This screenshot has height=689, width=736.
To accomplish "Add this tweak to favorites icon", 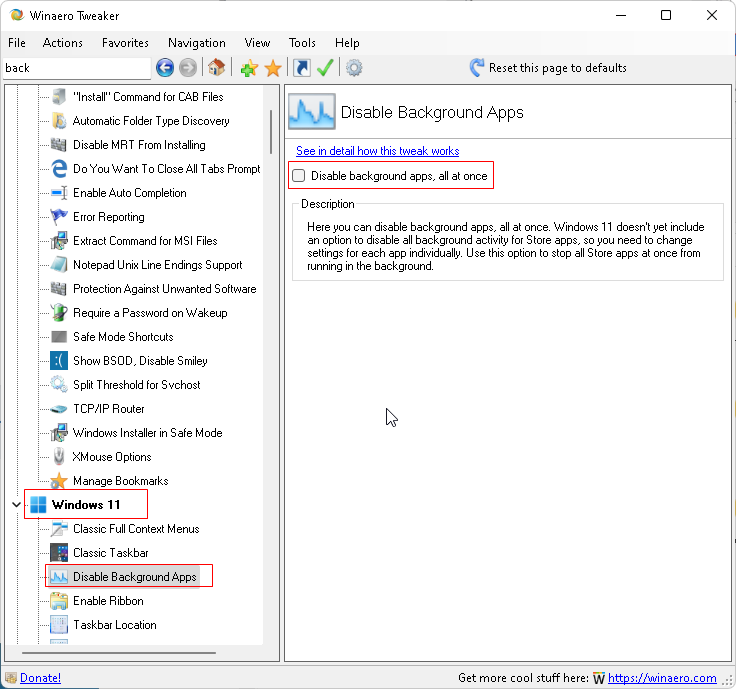I will (249, 68).
